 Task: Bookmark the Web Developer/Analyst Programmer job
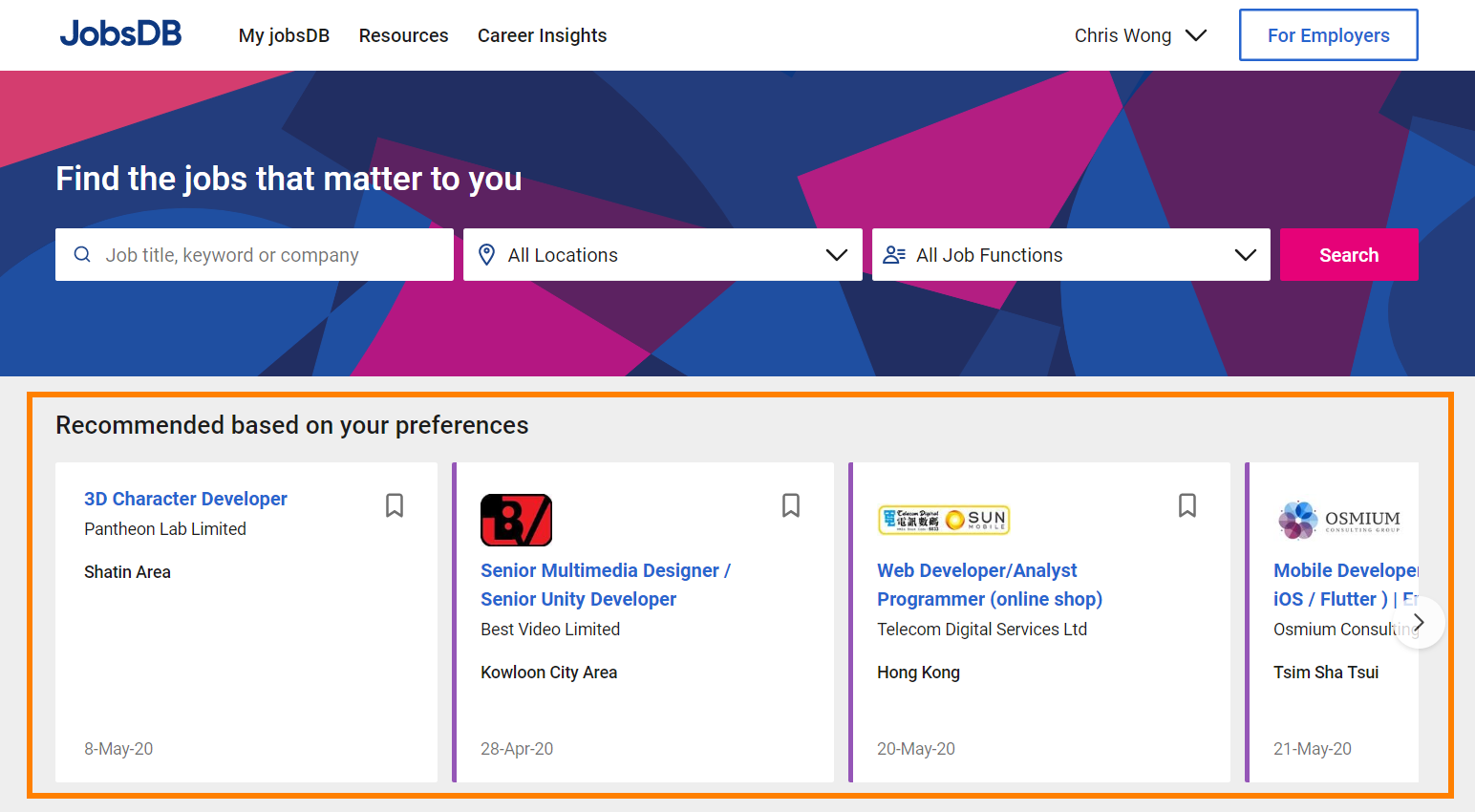click(1187, 505)
